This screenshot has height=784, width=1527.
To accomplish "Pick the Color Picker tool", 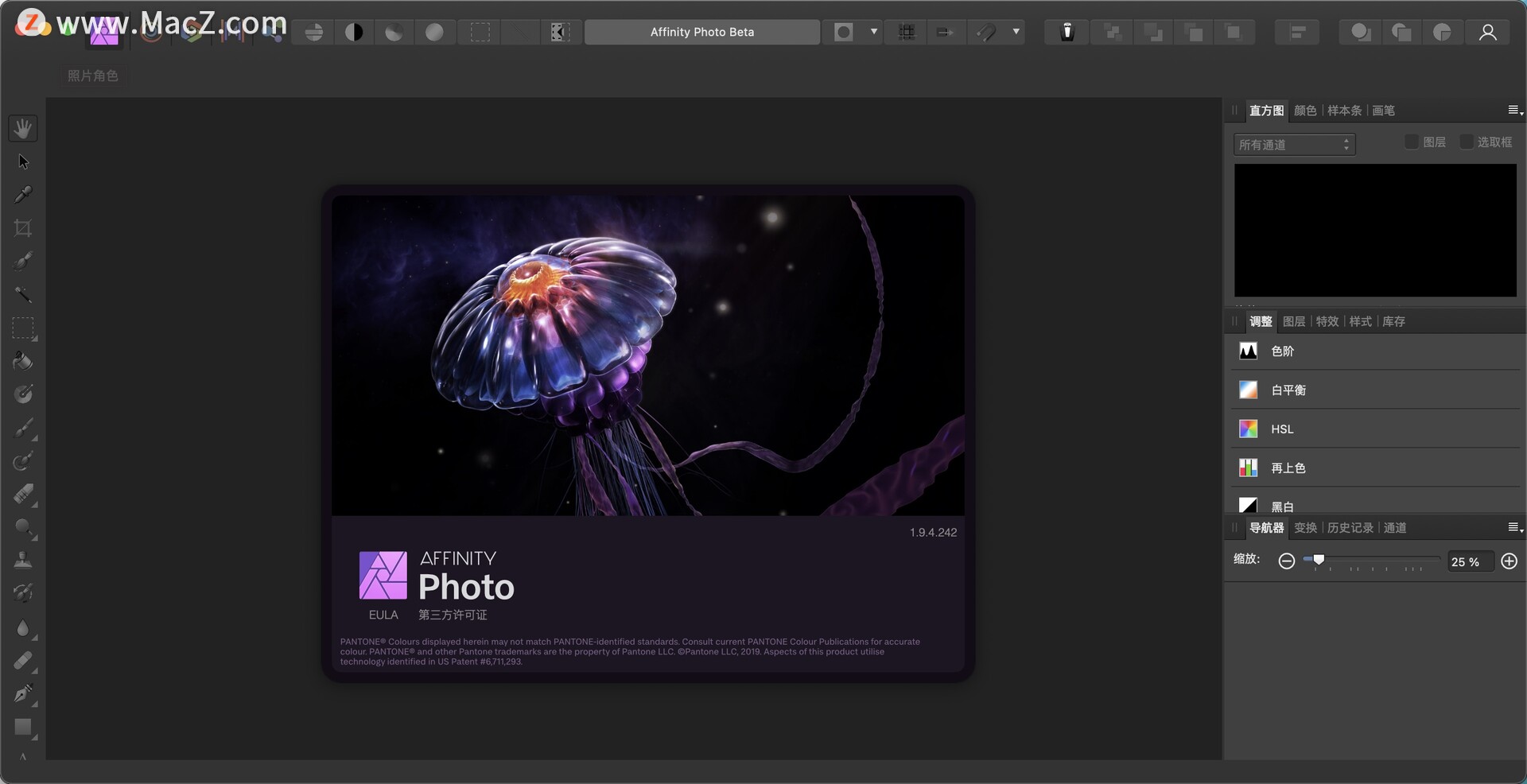I will 23,194.
